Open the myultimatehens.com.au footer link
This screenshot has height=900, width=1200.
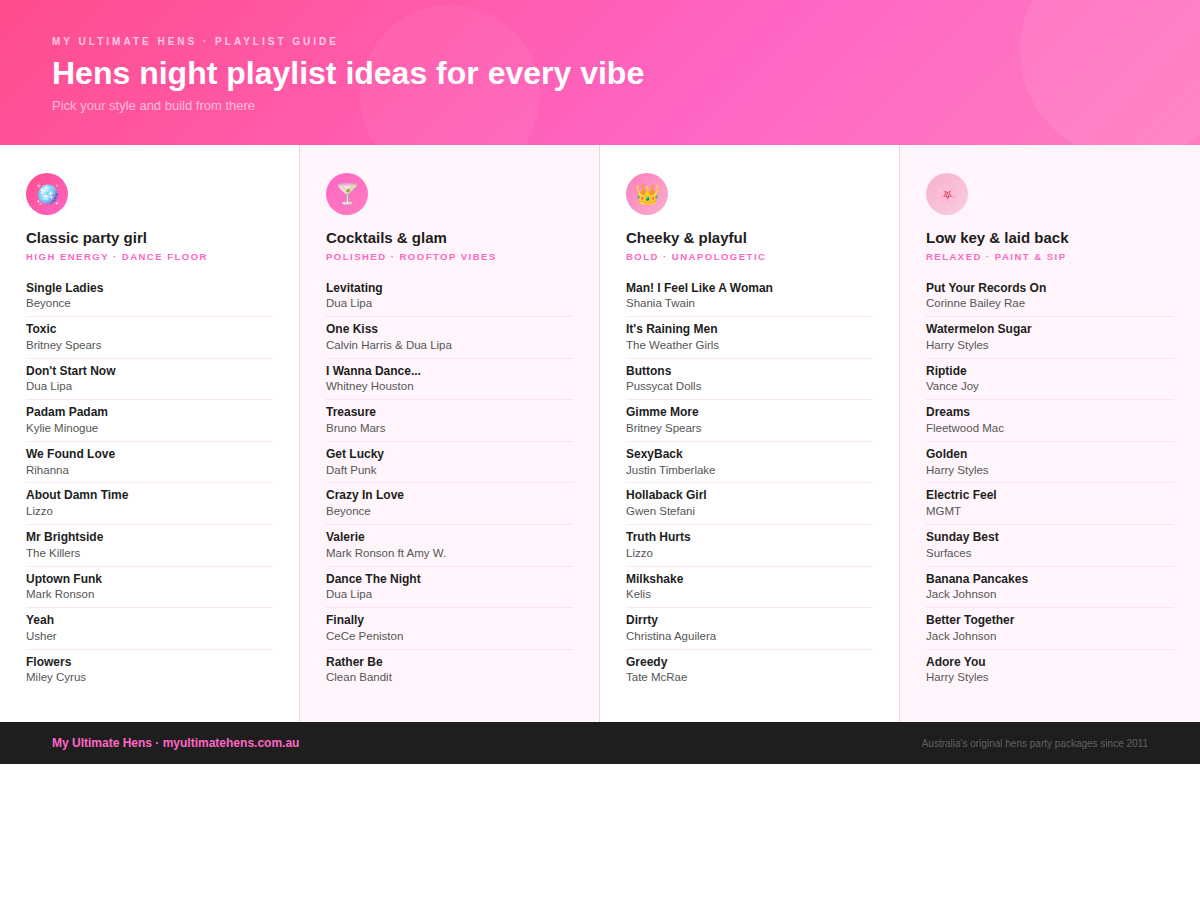pos(231,743)
